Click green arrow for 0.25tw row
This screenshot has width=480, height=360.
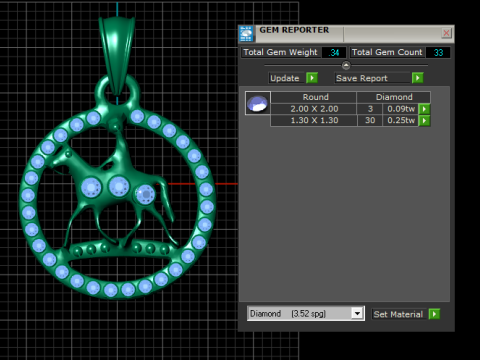(424, 120)
